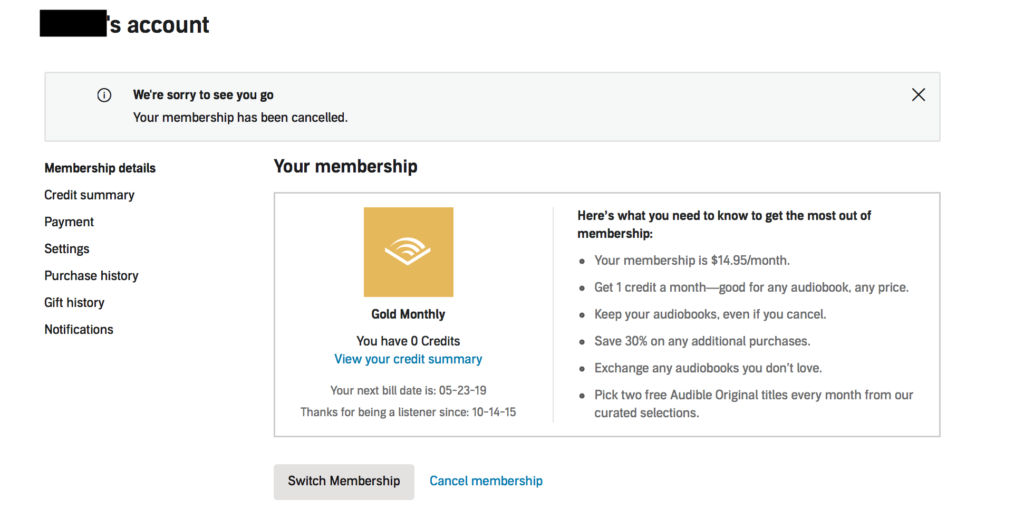Viewport: 1024px width, 518px height.
Task: Click the Your membership heading
Action: pos(345,166)
